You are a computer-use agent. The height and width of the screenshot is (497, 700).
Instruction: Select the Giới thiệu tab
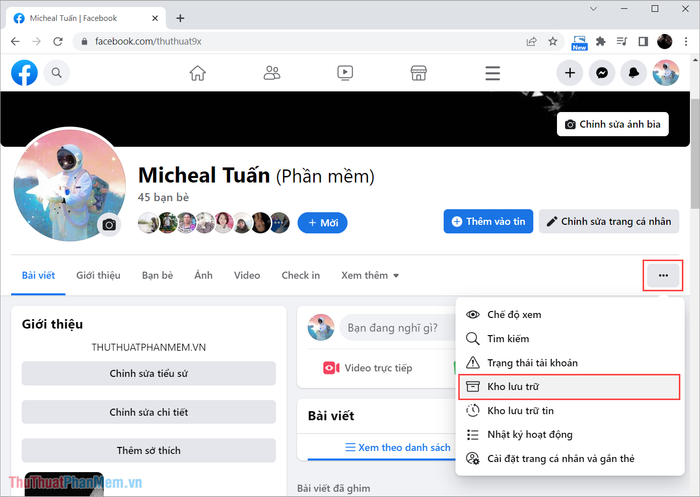coord(98,275)
